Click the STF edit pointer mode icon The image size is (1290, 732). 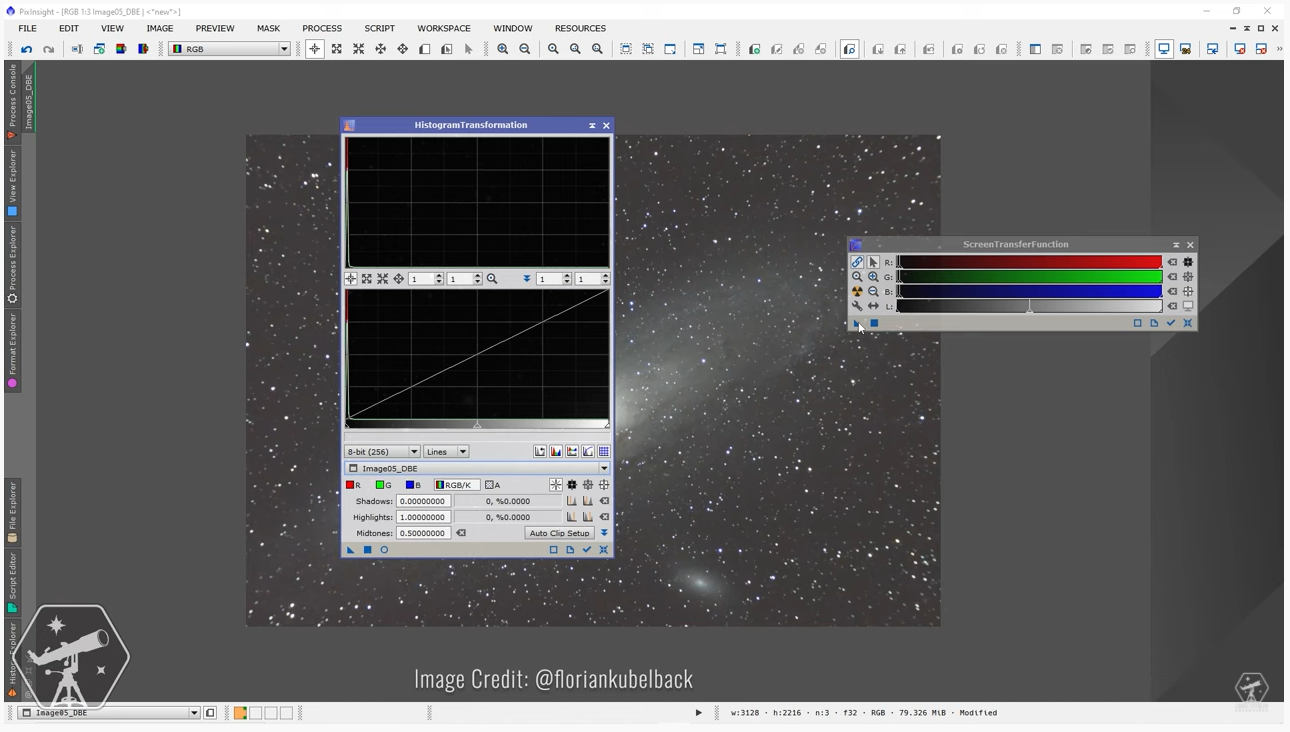point(873,262)
